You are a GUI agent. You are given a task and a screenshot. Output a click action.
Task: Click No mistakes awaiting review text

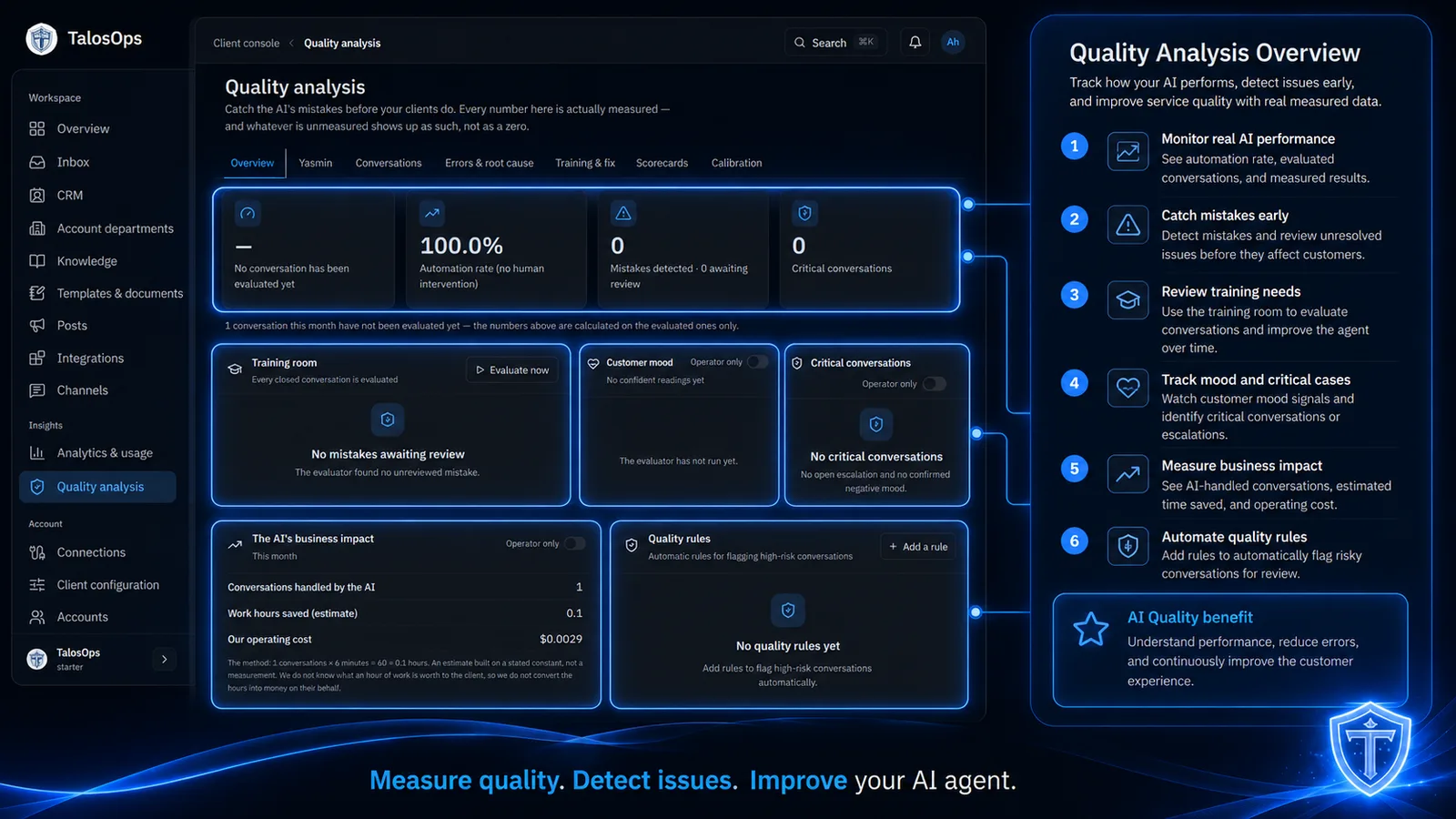(x=388, y=454)
